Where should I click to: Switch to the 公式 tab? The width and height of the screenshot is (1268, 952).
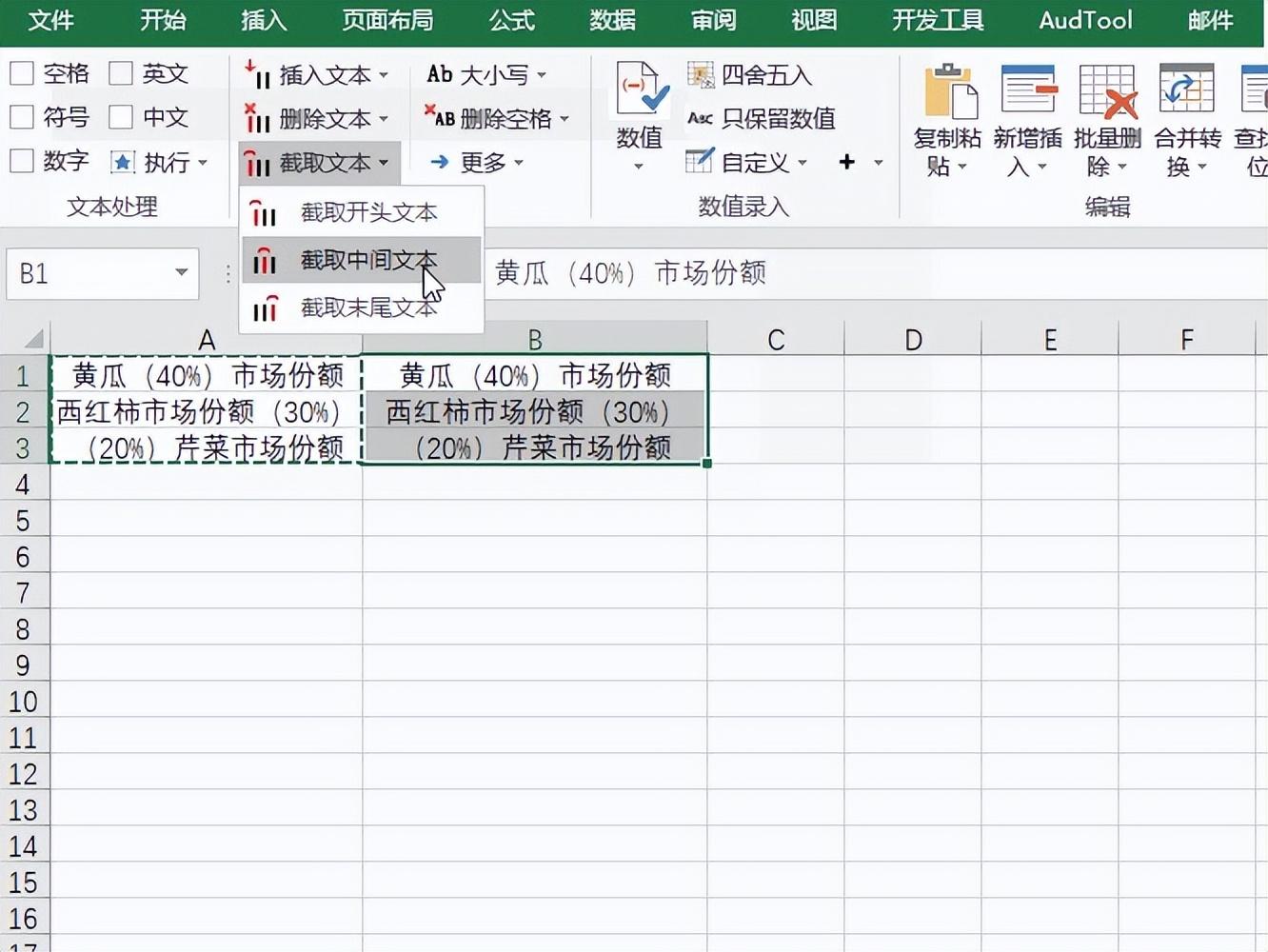click(x=512, y=20)
